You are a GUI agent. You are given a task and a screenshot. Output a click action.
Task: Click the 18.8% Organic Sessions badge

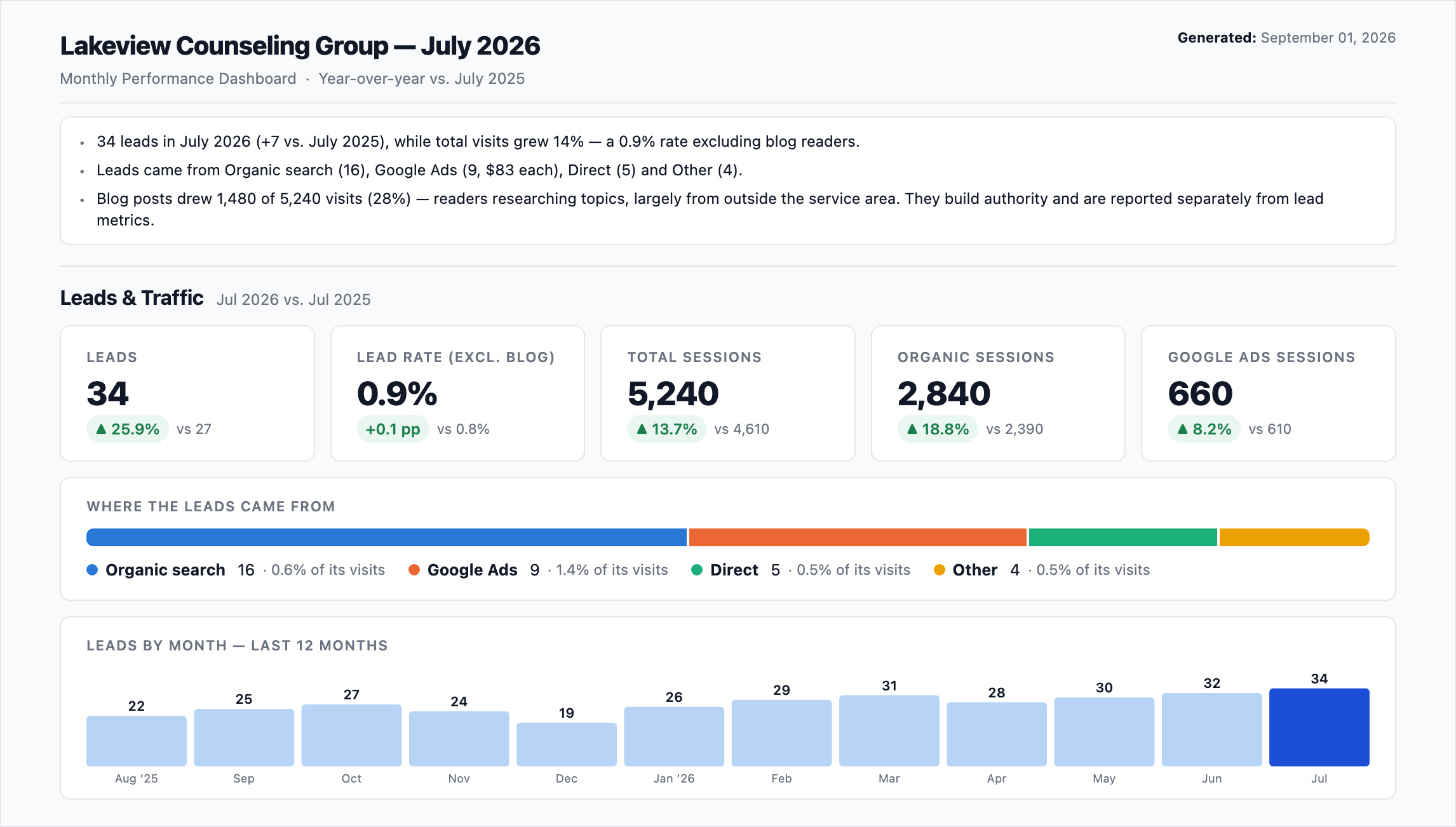click(938, 429)
